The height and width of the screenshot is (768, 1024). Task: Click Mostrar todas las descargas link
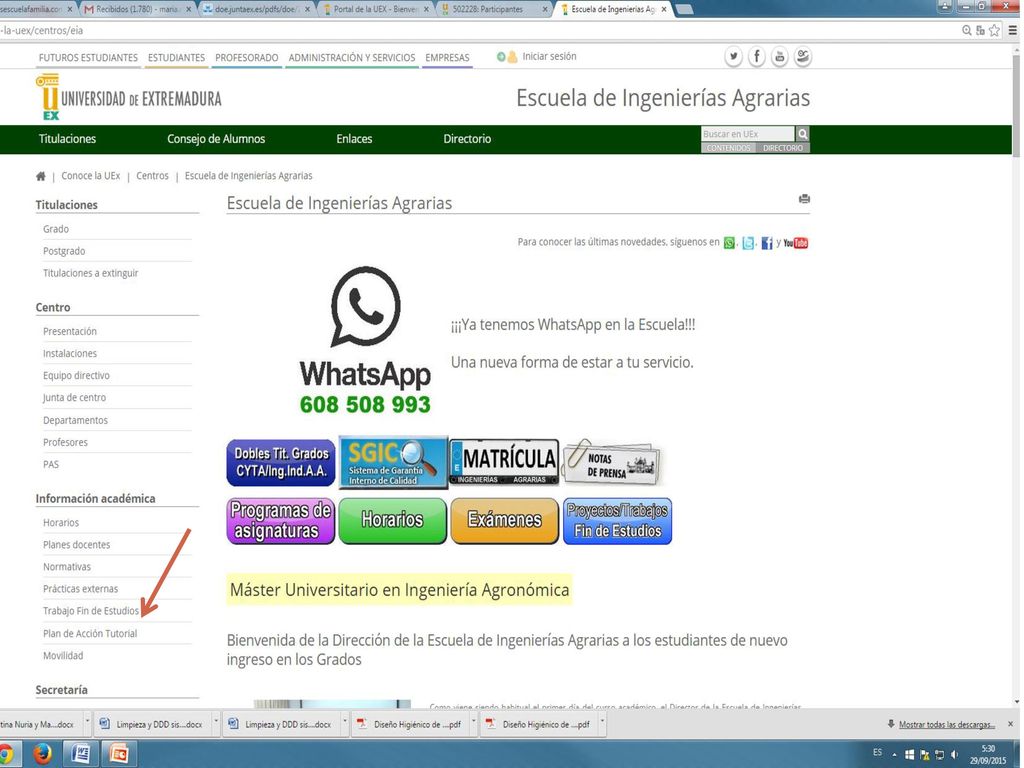click(x=946, y=724)
